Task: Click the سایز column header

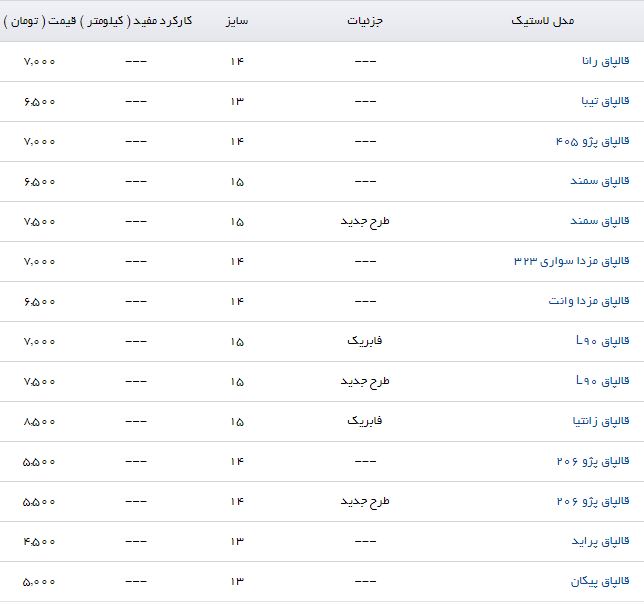Action: coord(237,21)
